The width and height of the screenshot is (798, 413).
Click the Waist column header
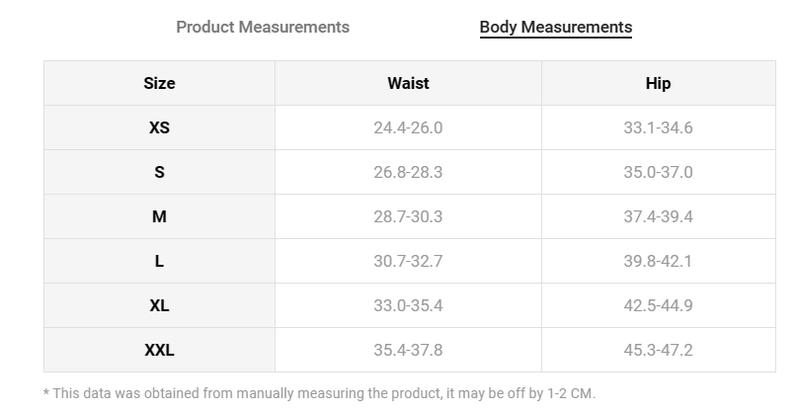(408, 83)
